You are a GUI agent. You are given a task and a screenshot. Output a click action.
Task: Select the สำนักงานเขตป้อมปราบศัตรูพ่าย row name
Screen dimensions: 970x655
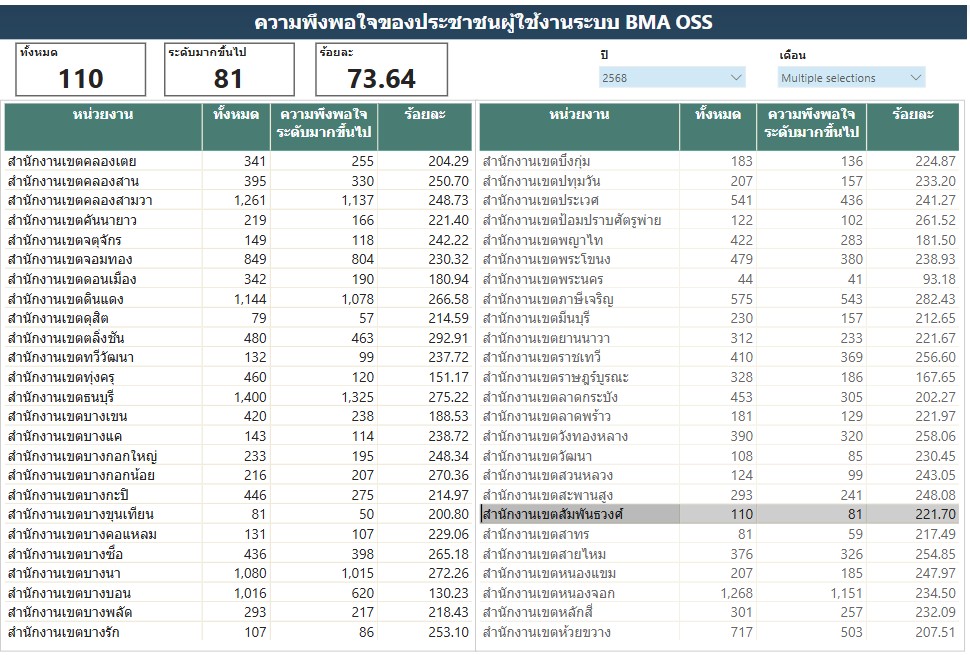(x=572, y=220)
